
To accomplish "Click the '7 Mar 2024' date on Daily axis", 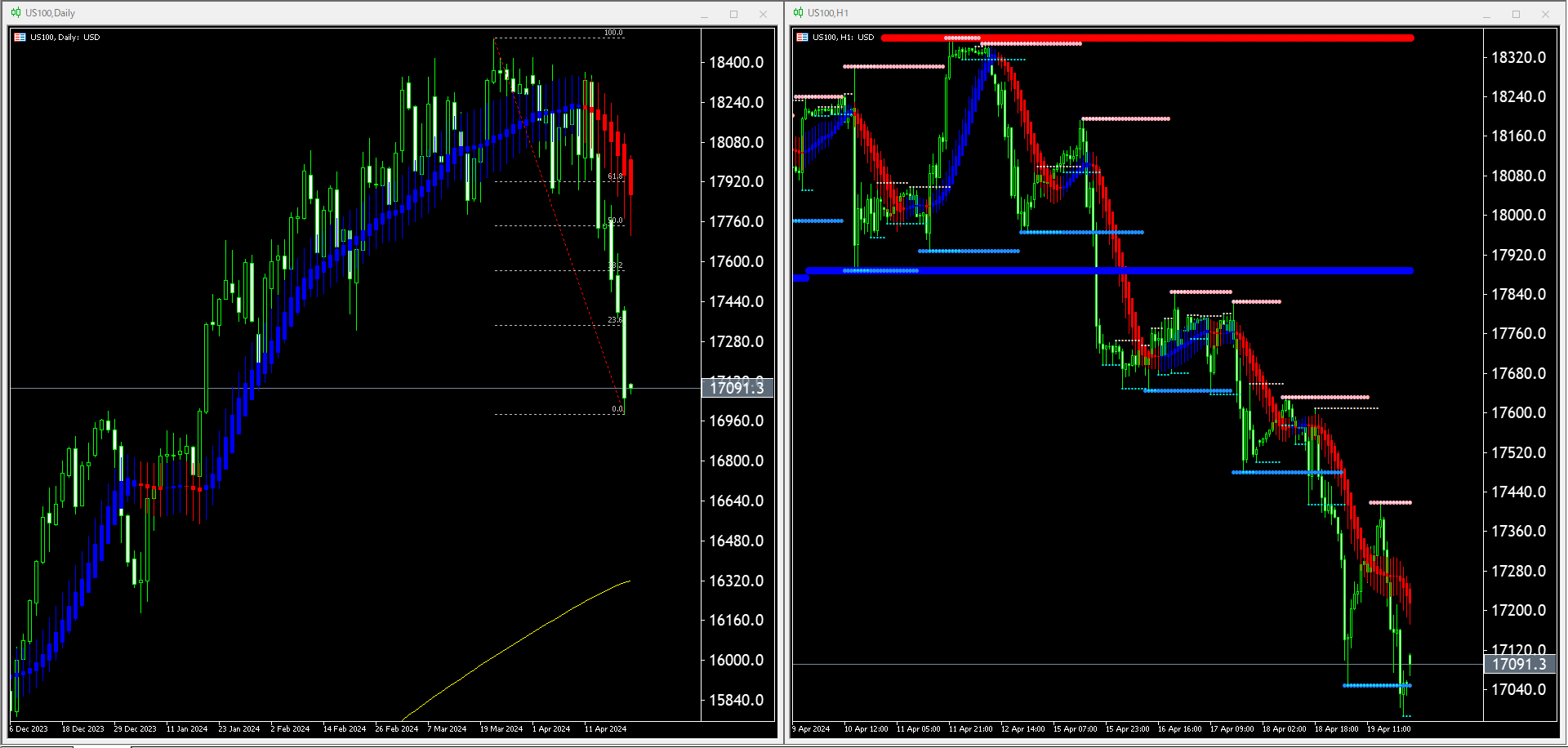I will click(x=447, y=728).
